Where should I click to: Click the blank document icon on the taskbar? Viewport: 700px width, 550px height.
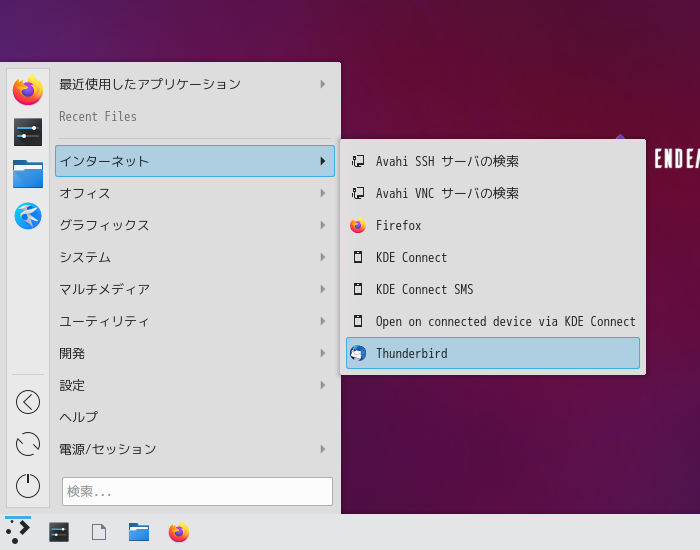(x=99, y=532)
